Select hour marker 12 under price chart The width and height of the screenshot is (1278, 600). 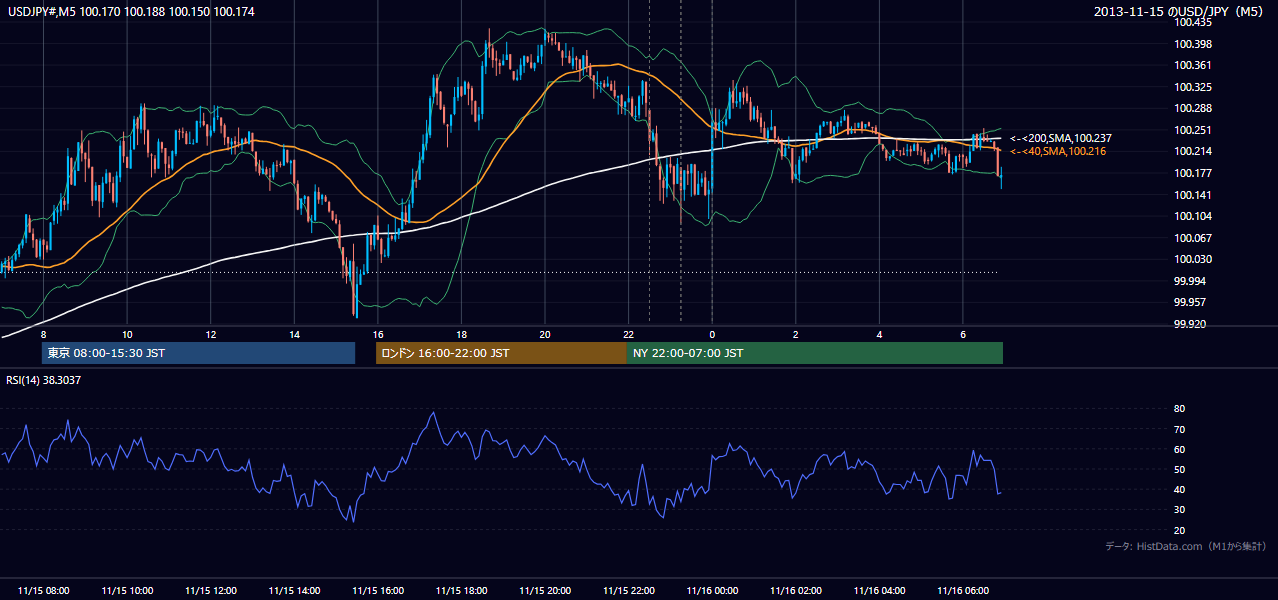click(x=211, y=334)
